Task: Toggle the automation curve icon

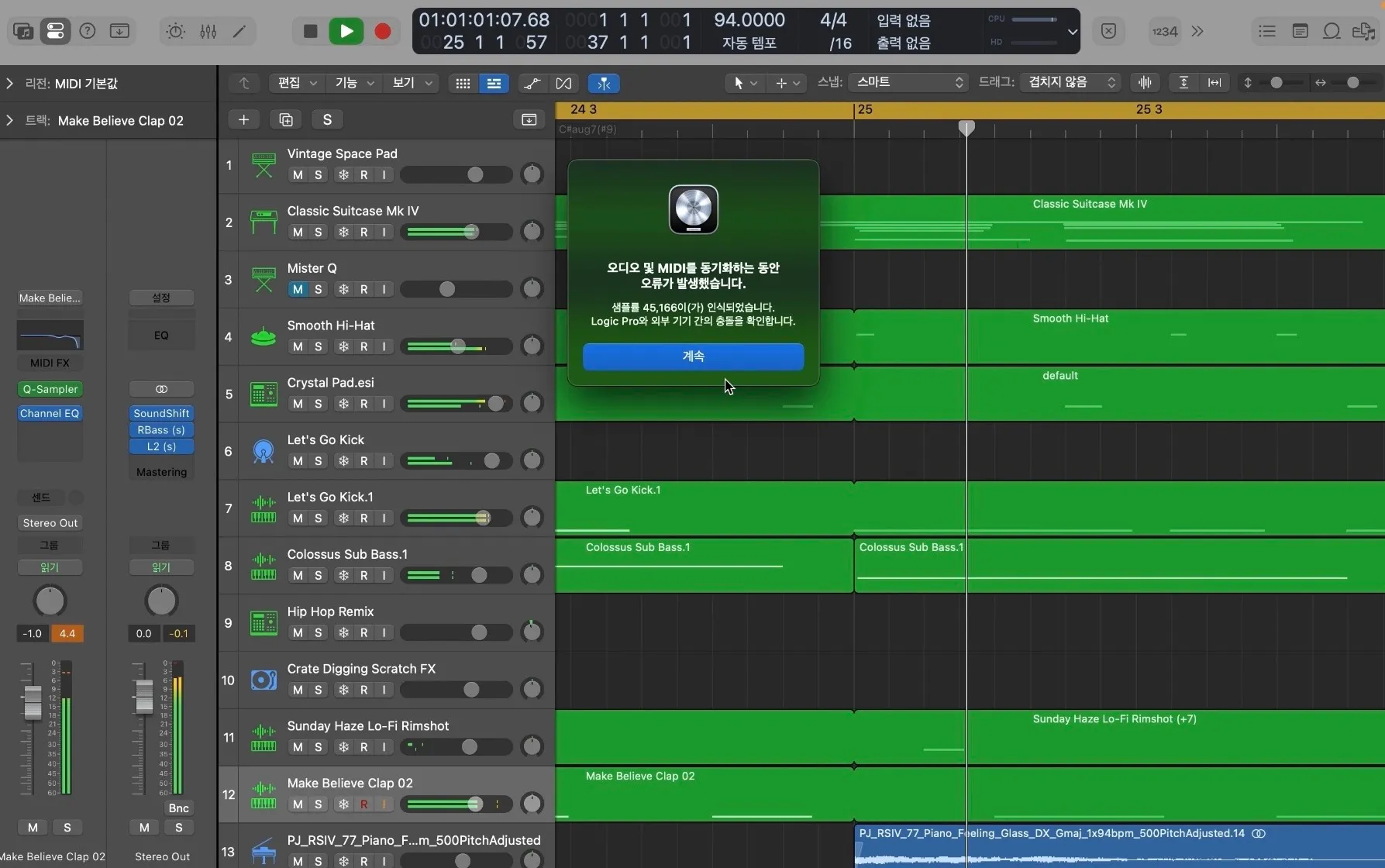Action: coord(532,83)
